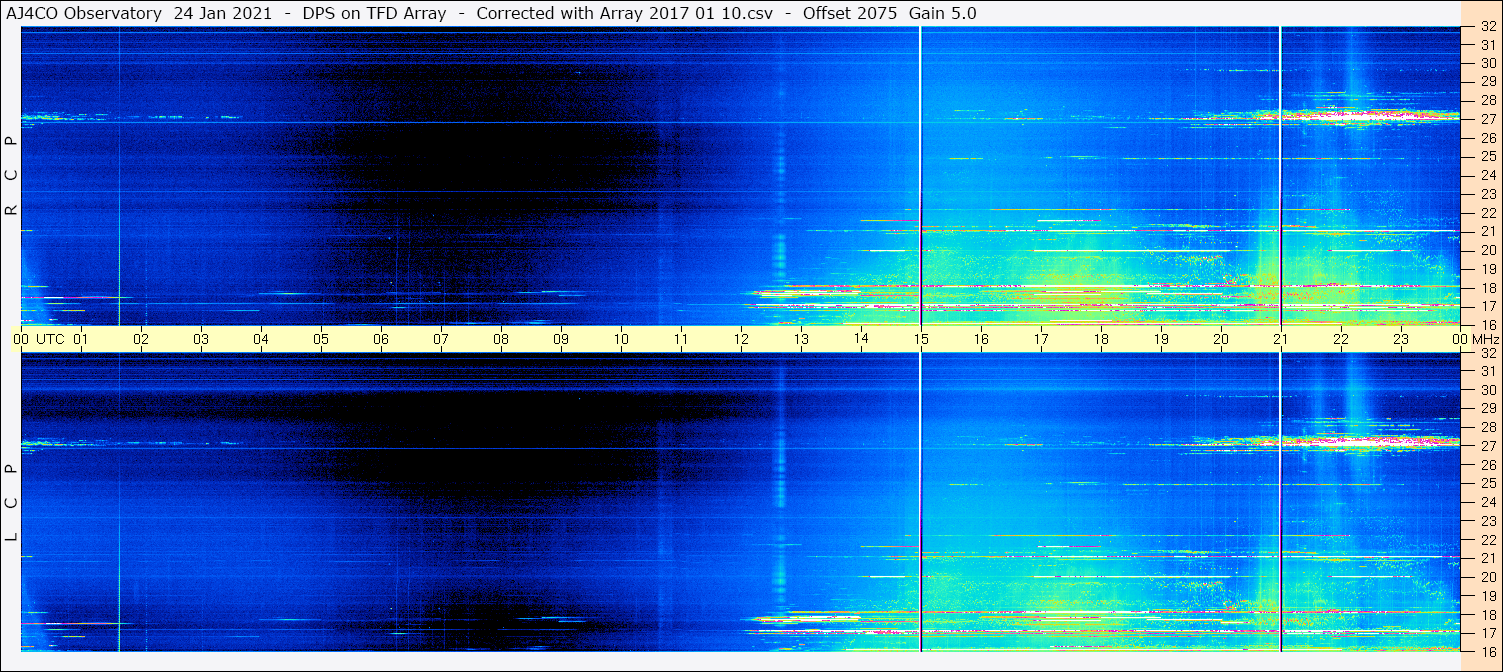The width and height of the screenshot is (1503, 672).
Task: Click the 17 MHz tick of RCP panel
Action: click(x=1487, y=306)
